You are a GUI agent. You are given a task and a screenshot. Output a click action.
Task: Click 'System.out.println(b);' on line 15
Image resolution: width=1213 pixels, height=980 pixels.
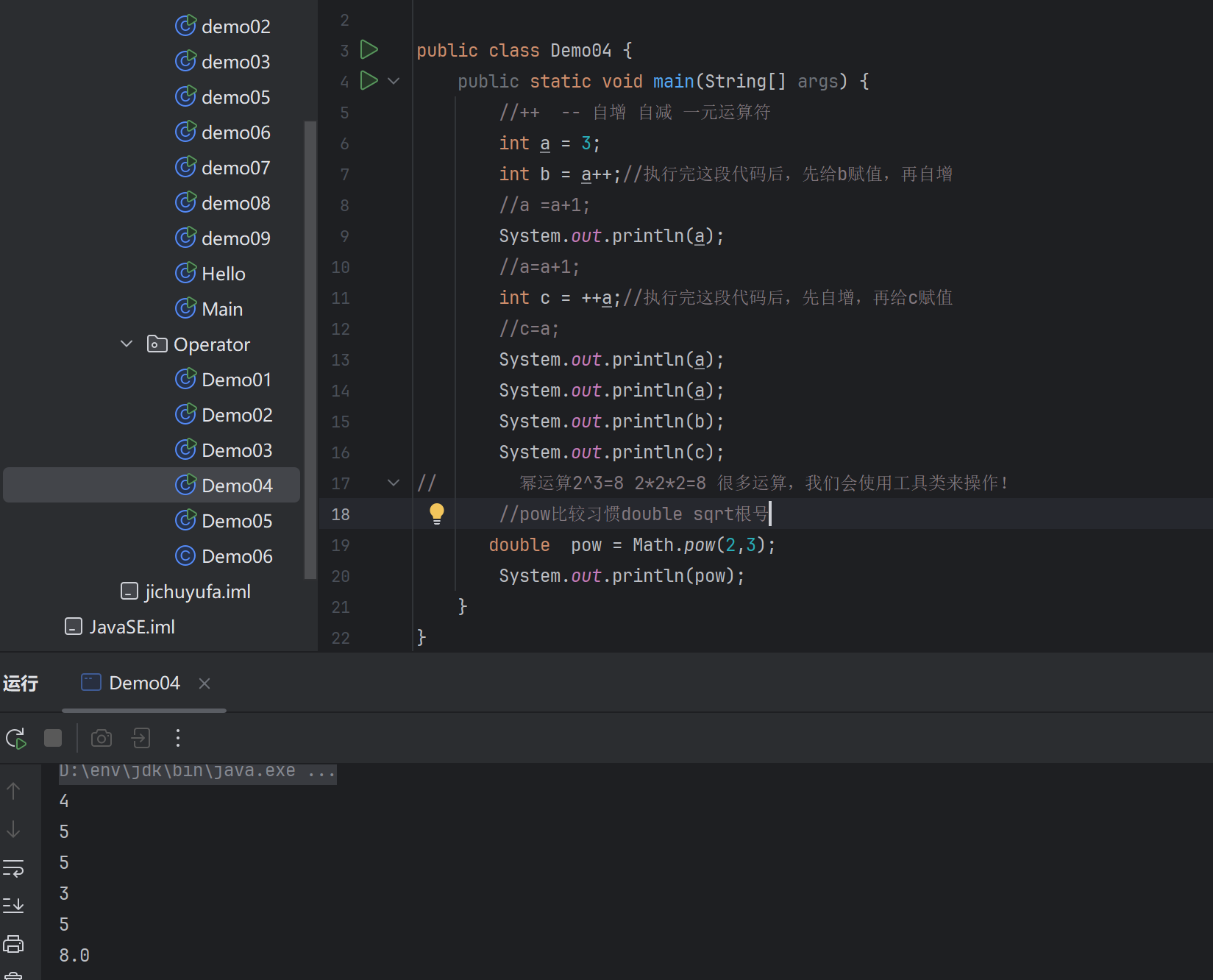click(x=611, y=422)
